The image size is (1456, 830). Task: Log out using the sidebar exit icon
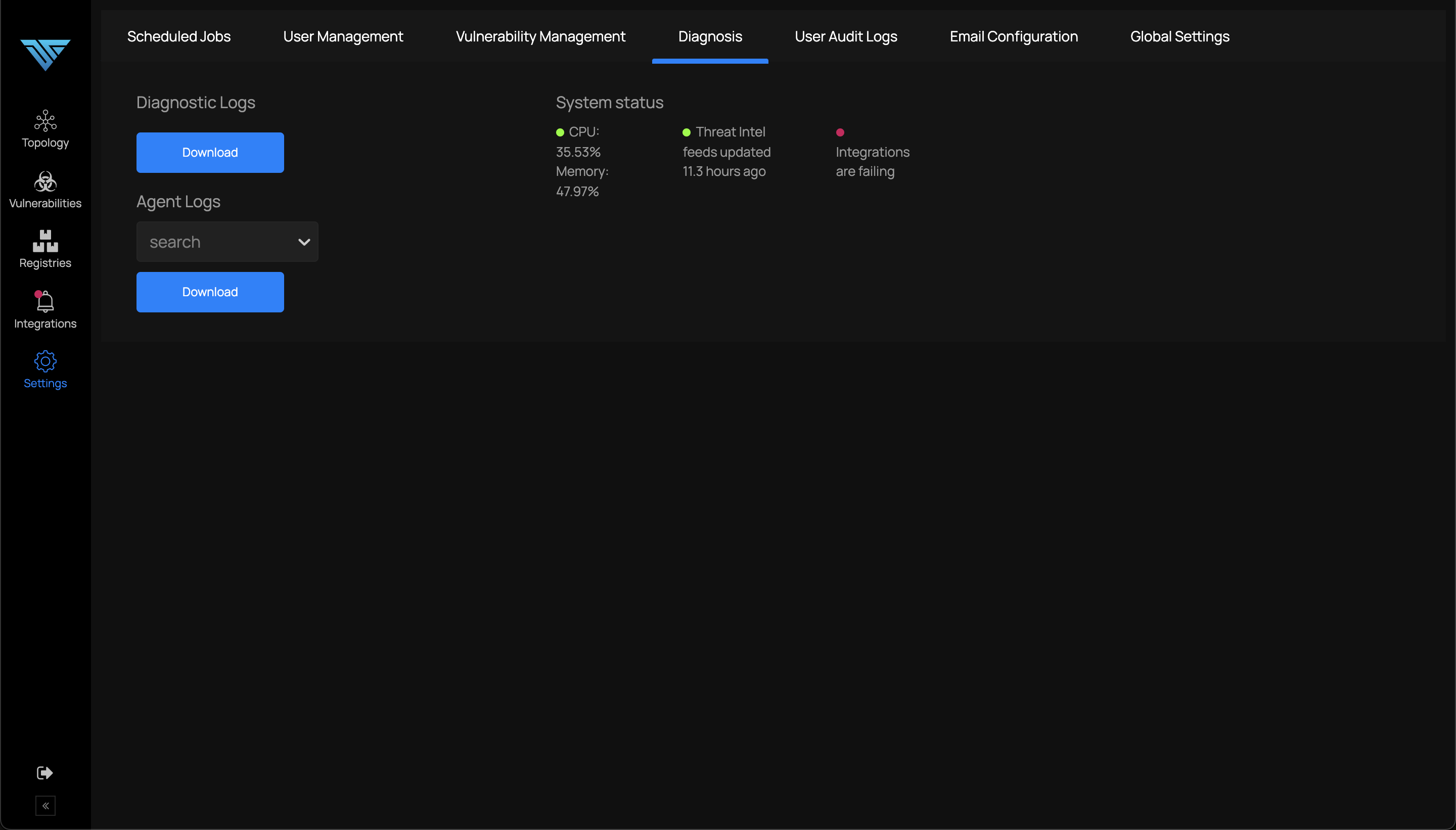[x=44, y=773]
